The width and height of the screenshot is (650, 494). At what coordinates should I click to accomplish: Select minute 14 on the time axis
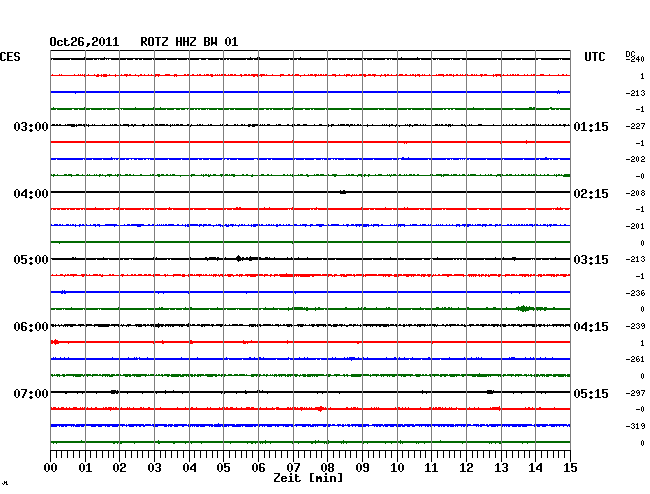[x=535, y=467]
